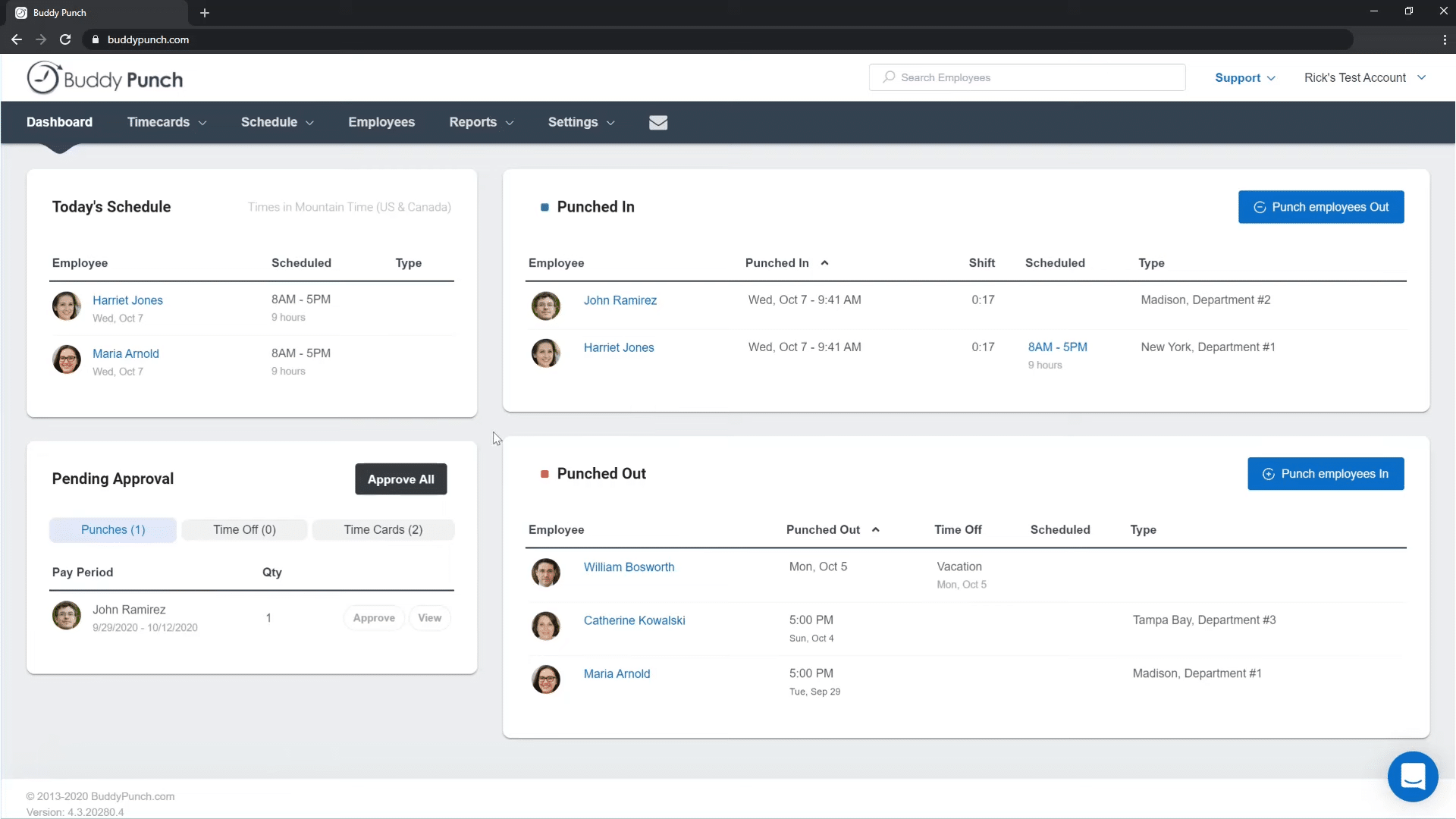Click John Ramirez's avatar in Punched In

[545, 306]
